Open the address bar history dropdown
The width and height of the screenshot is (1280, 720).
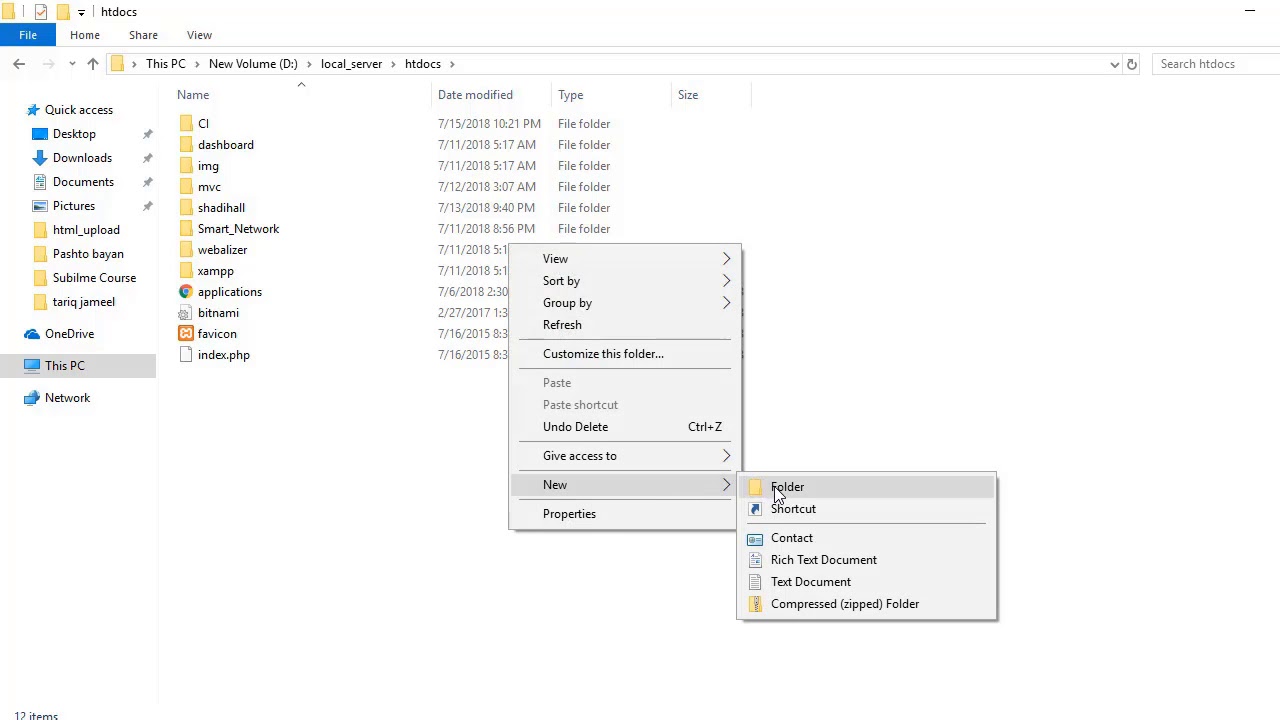pyautogui.click(x=1115, y=64)
